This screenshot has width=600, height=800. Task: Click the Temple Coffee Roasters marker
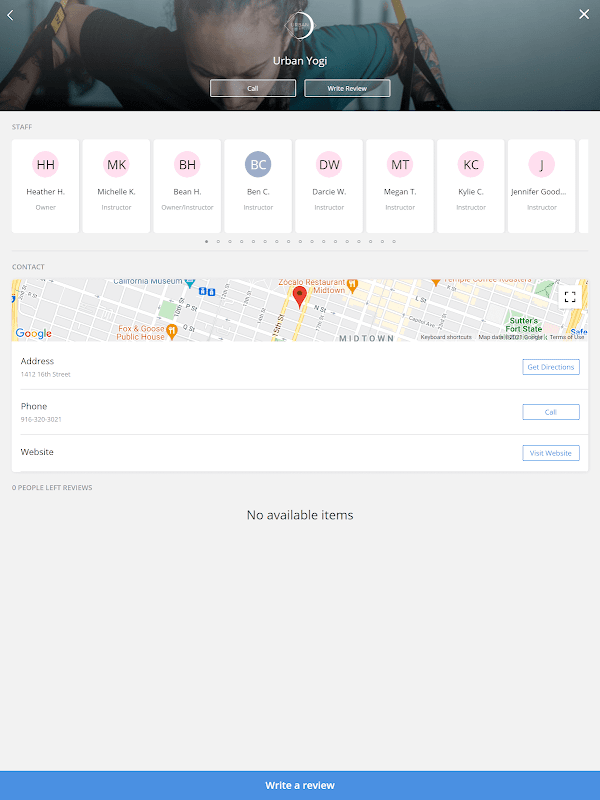coord(436,282)
